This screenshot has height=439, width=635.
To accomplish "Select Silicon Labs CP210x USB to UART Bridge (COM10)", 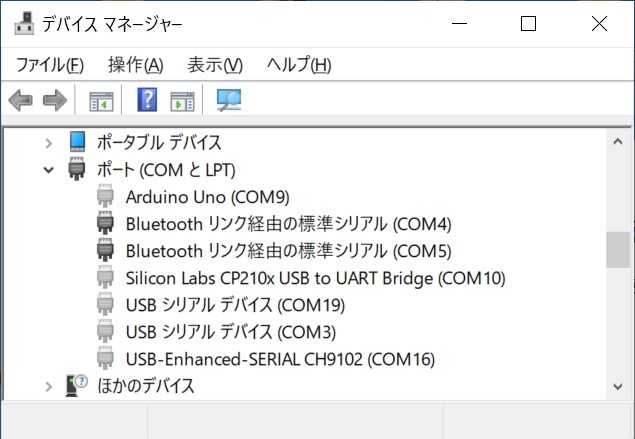I will point(315,278).
